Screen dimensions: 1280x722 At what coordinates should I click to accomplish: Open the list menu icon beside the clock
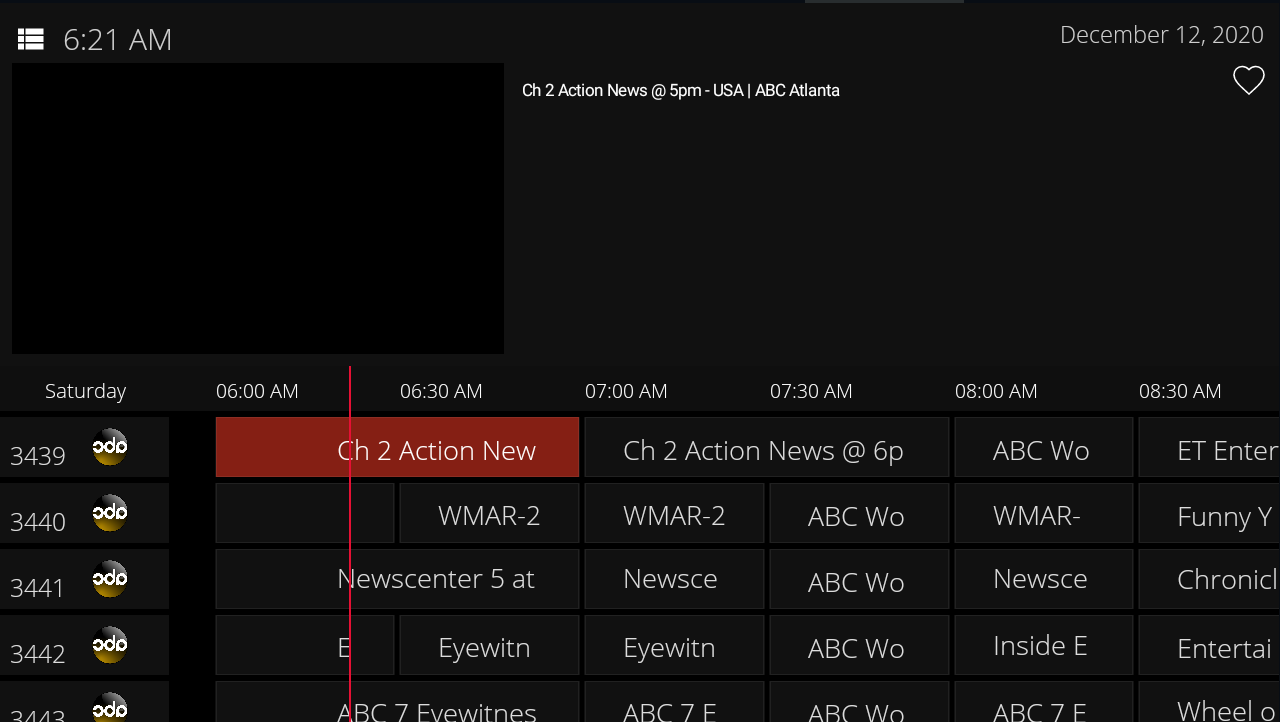(31, 39)
